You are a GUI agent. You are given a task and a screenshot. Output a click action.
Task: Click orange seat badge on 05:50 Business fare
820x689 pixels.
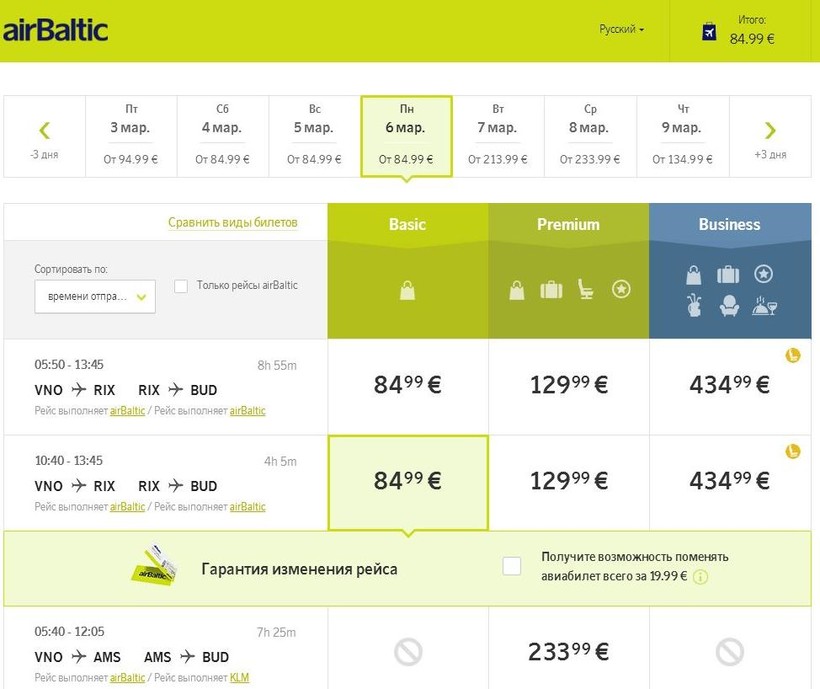pyautogui.click(x=793, y=355)
